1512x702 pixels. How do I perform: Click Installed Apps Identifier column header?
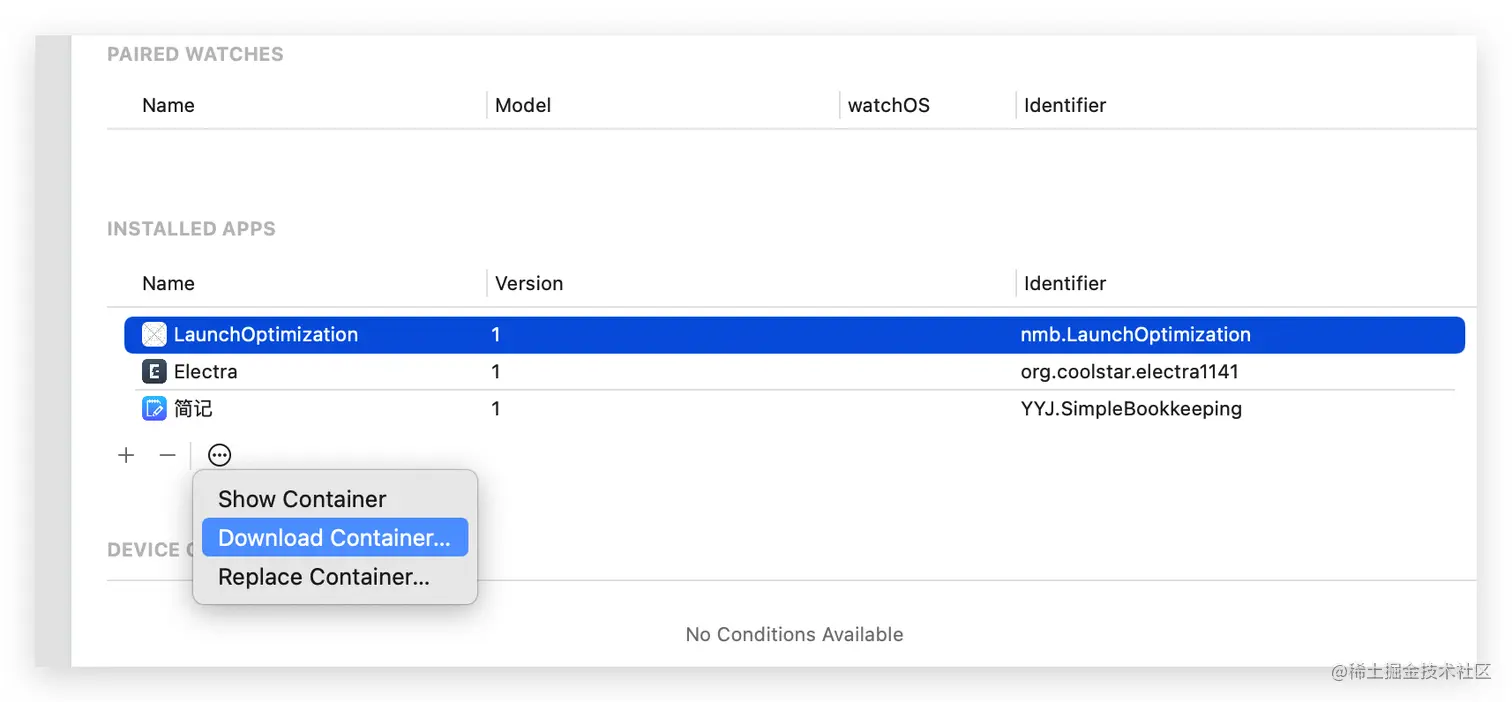[1065, 284]
